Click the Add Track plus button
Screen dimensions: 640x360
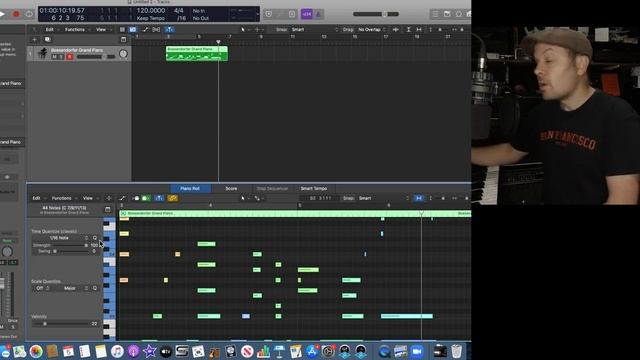pyautogui.click(x=34, y=40)
